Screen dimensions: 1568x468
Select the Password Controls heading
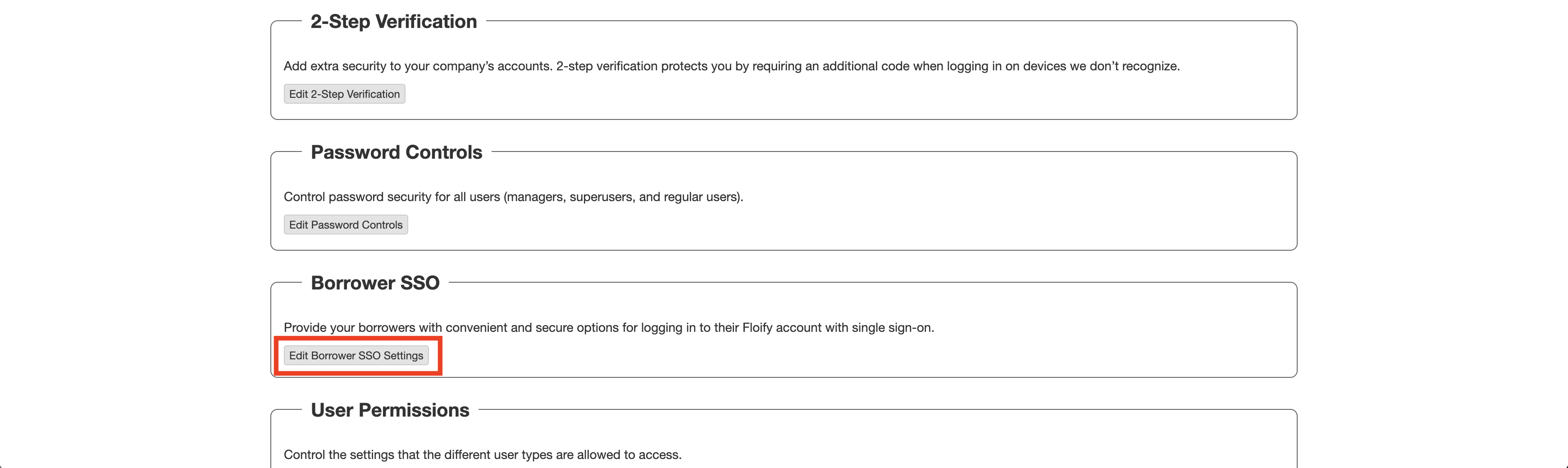tap(397, 152)
